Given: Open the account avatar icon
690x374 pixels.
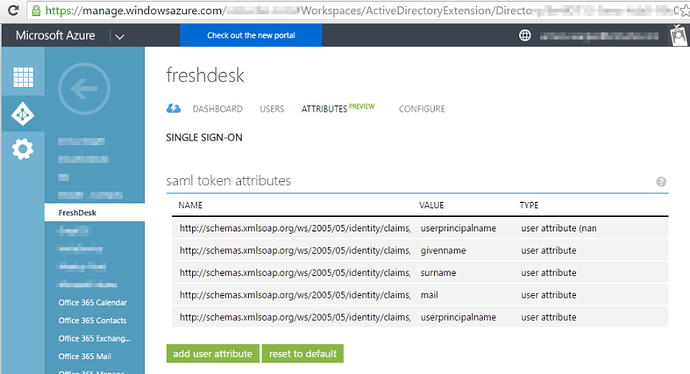Looking at the screenshot, I should 678,35.
